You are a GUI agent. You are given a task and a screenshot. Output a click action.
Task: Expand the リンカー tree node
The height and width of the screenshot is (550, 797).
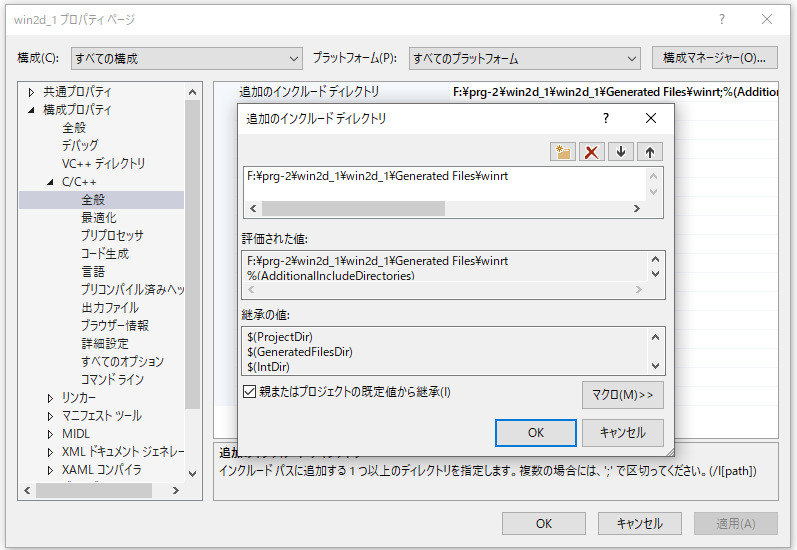pos(50,398)
